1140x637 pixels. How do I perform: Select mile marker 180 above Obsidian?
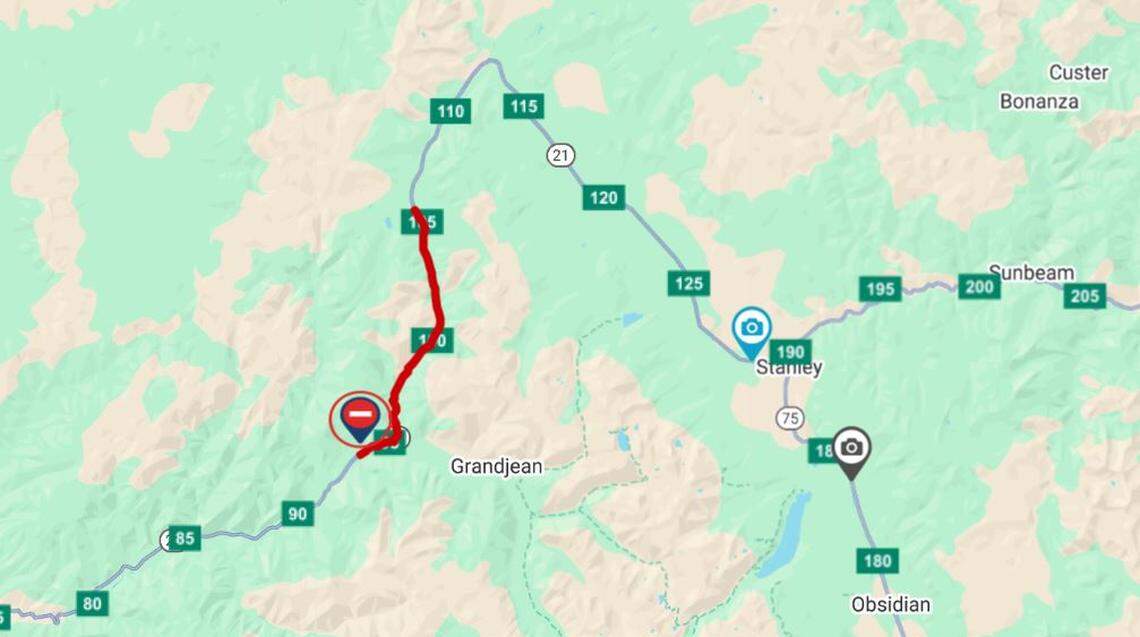point(877,561)
